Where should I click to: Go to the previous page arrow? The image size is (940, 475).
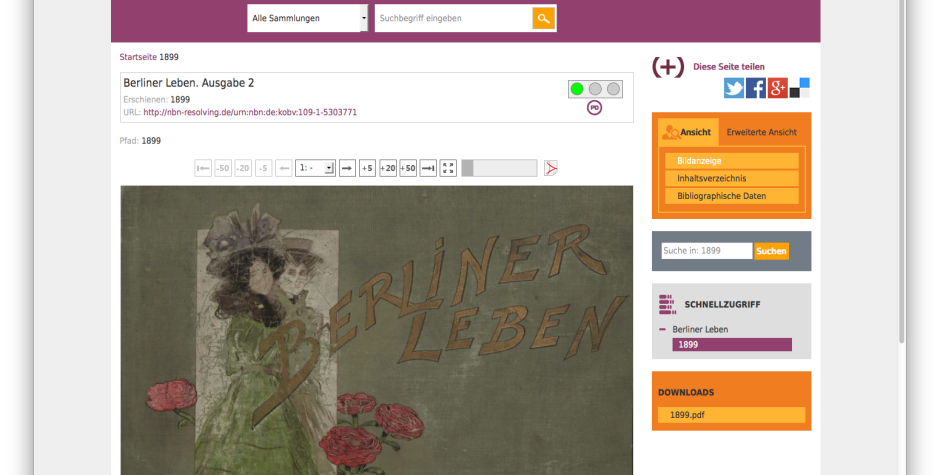[x=284, y=169]
